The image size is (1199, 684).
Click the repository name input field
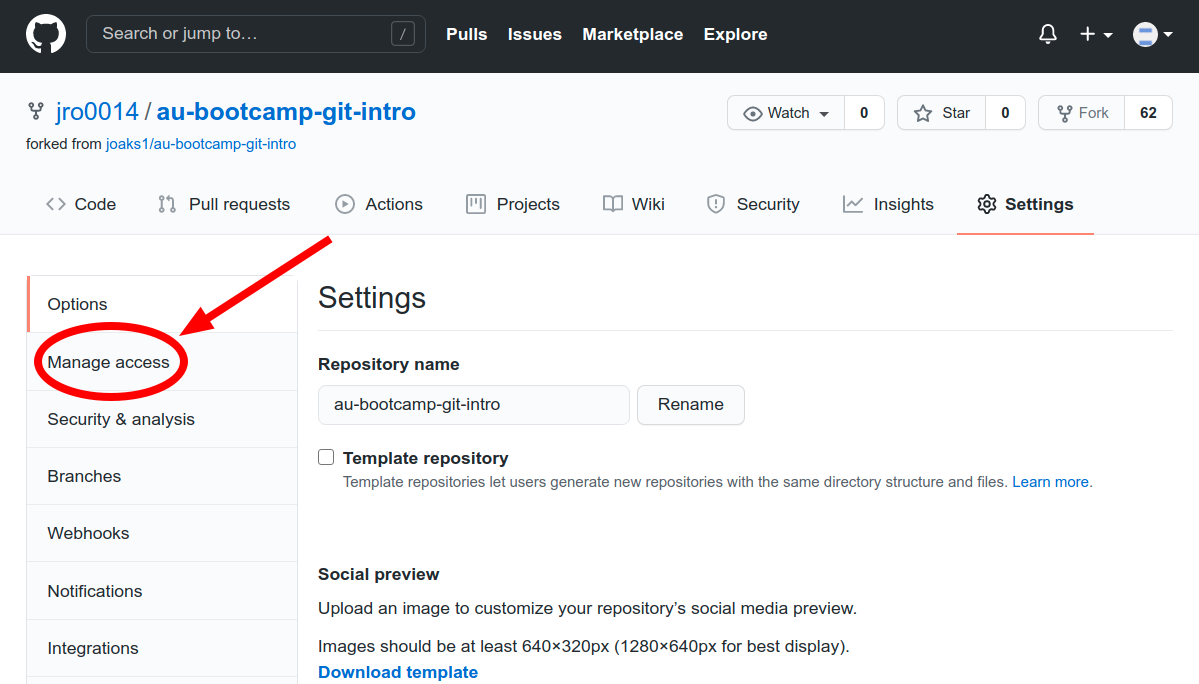[x=473, y=404]
